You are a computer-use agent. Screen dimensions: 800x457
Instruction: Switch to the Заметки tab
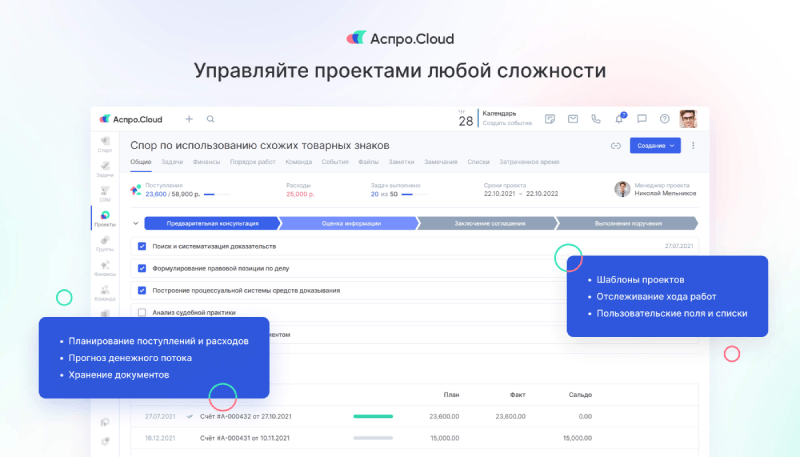pyautogui.click(x=401, y=162)
